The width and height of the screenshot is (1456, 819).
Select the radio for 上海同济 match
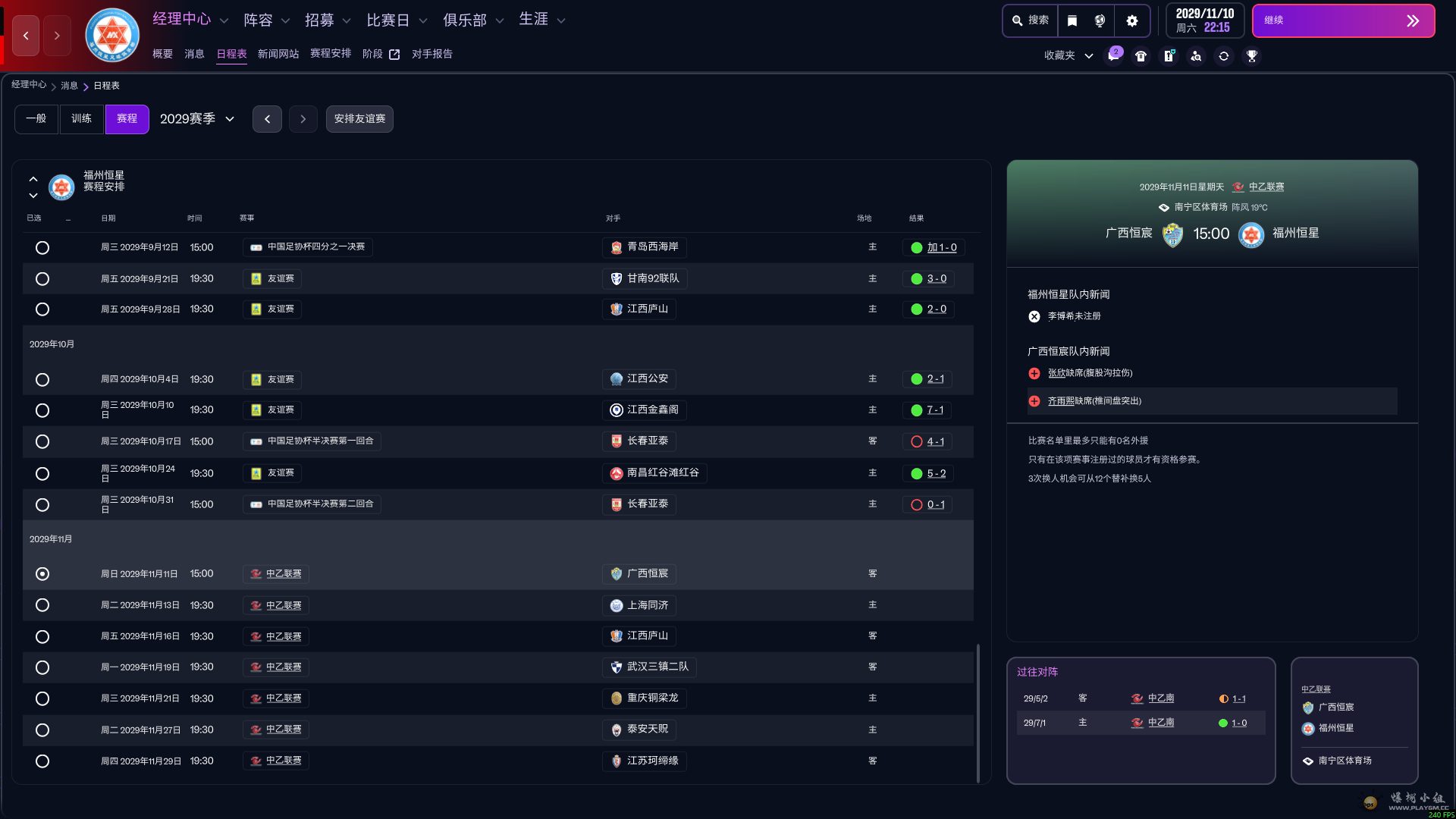coord(42,605)
